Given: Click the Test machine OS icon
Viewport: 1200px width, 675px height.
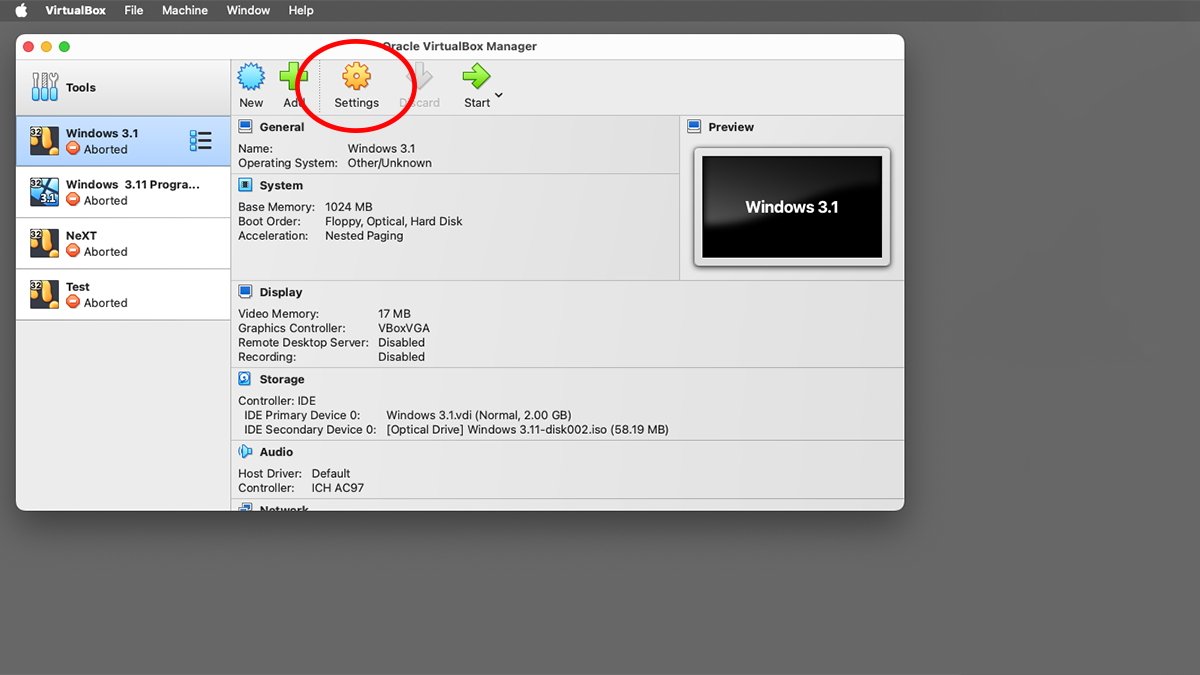Looking at the screenshot, I should 44,294.
